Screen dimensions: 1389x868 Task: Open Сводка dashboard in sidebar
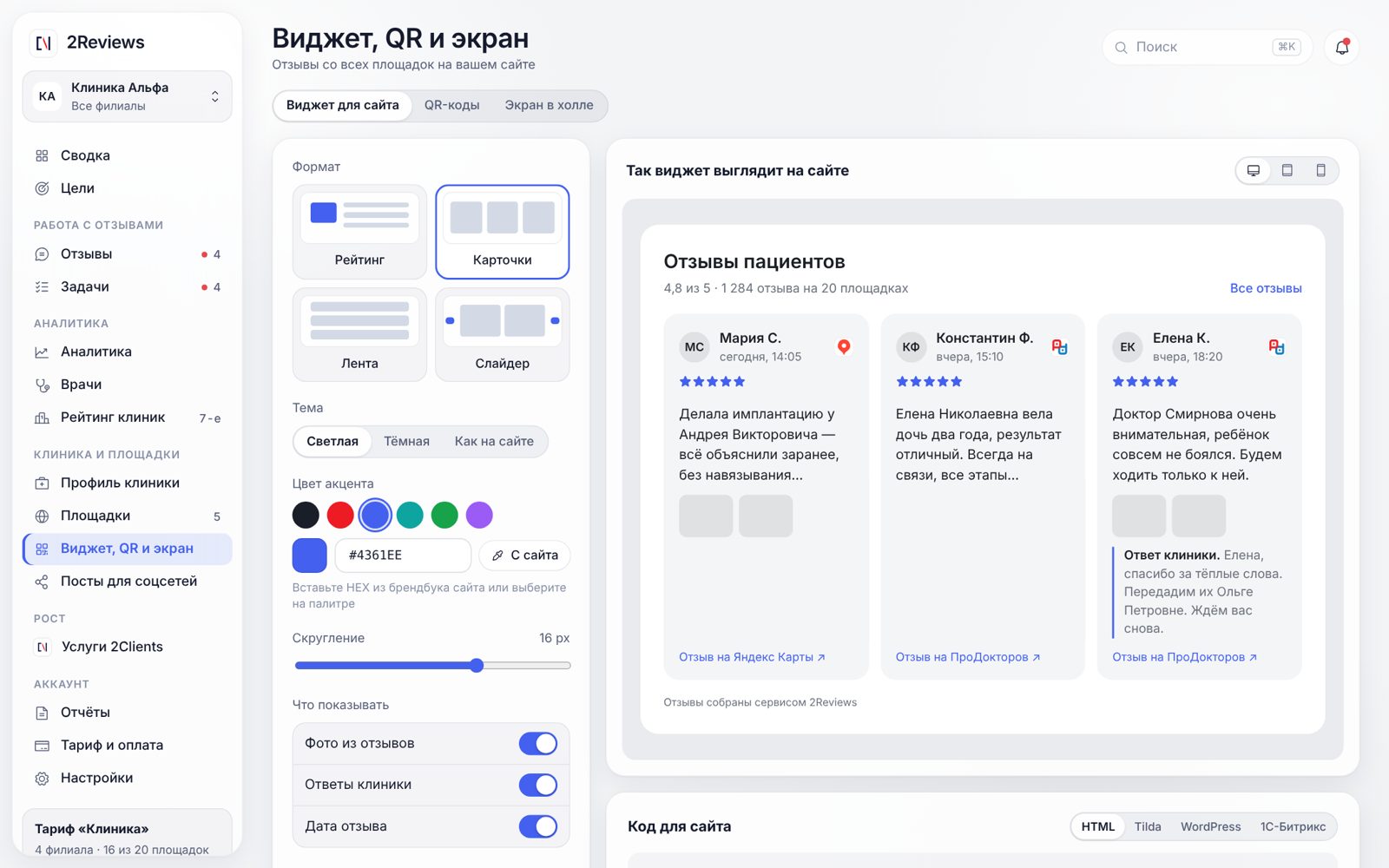[127, 155]
